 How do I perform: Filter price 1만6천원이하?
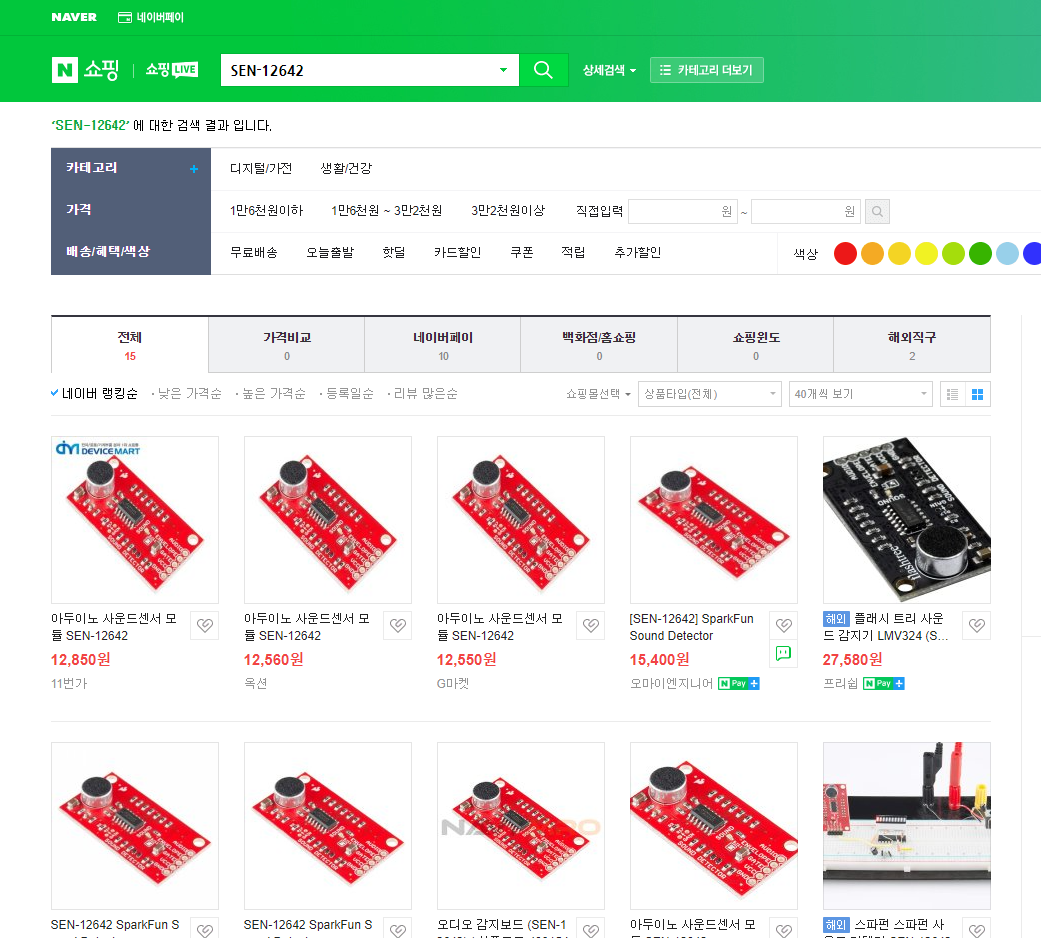click(x=266, y=210)
